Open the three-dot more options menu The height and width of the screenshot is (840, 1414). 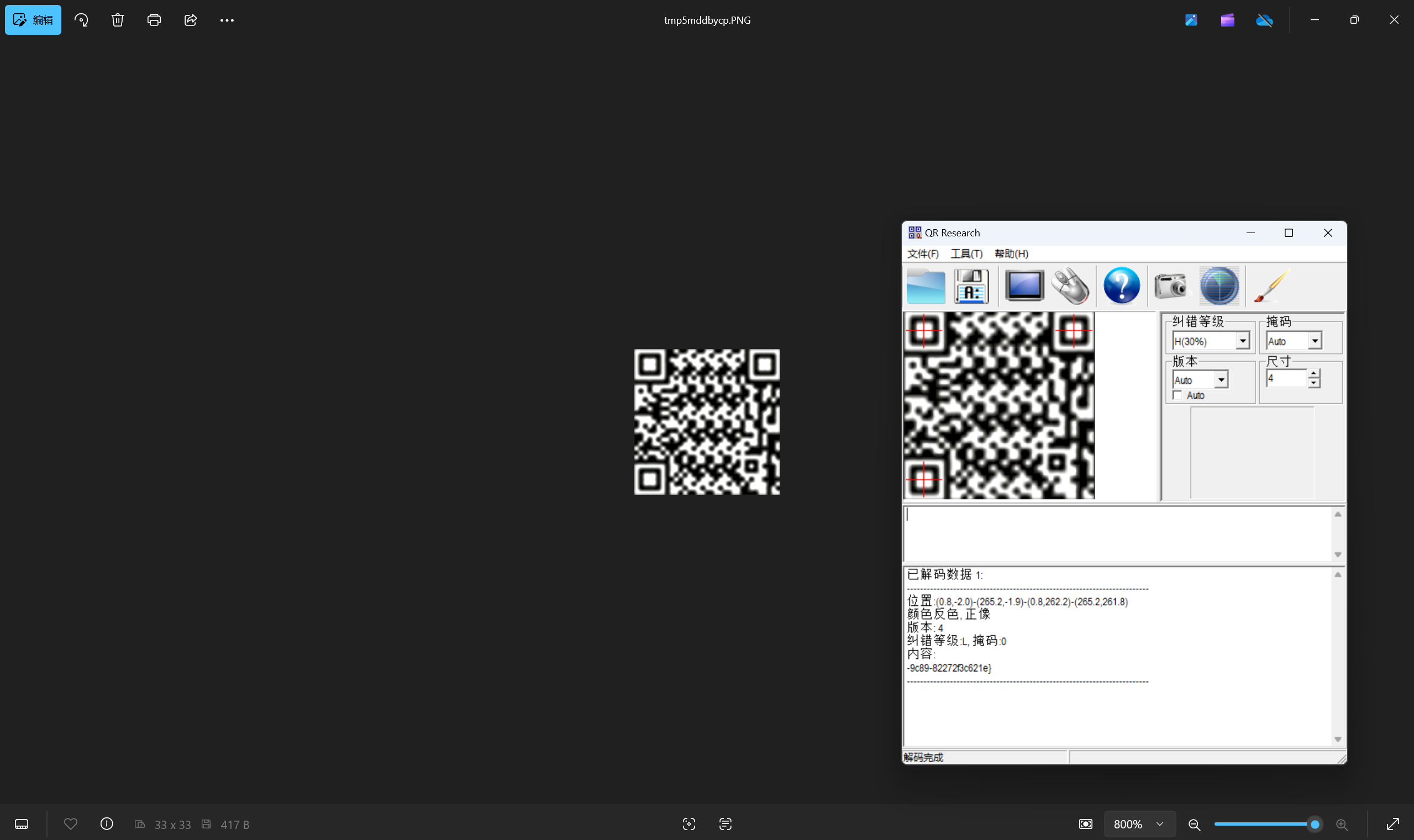[227, 20]
